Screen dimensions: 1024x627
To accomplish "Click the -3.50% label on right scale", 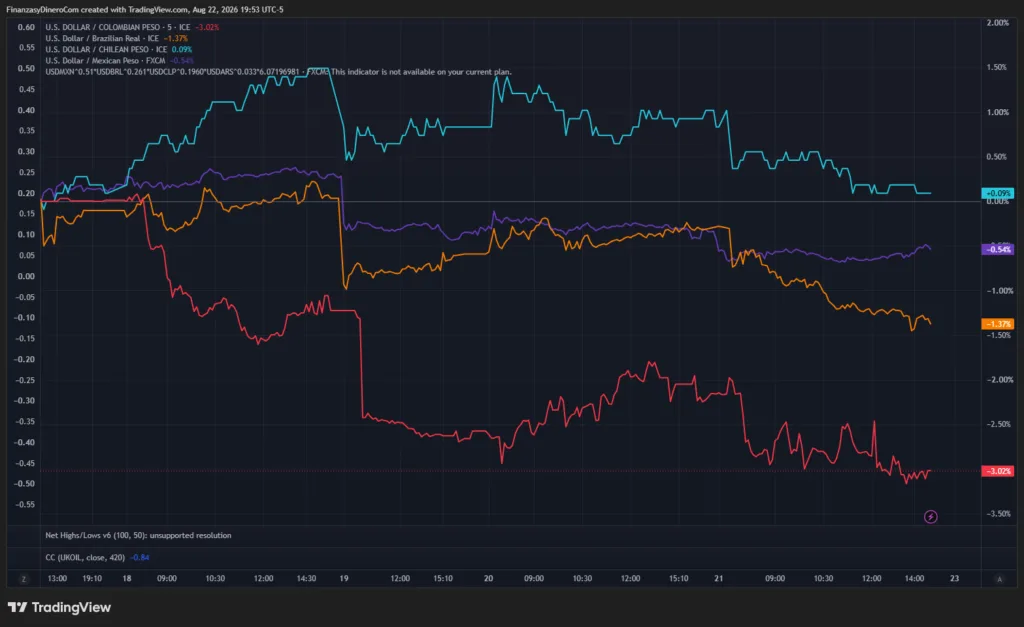I will 998,514.
